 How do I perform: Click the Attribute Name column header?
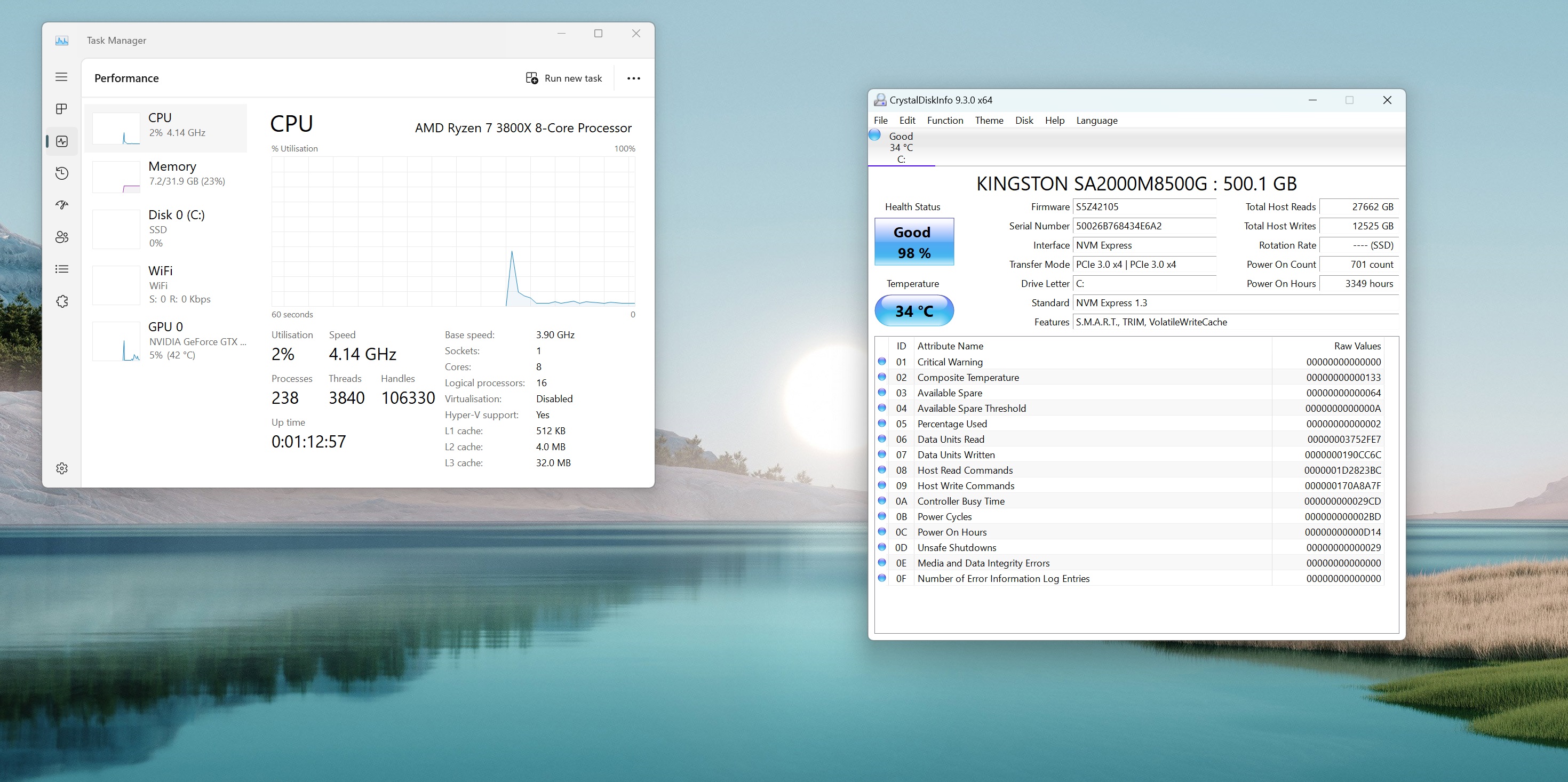pyautogui.click(x=1093, y=346)
